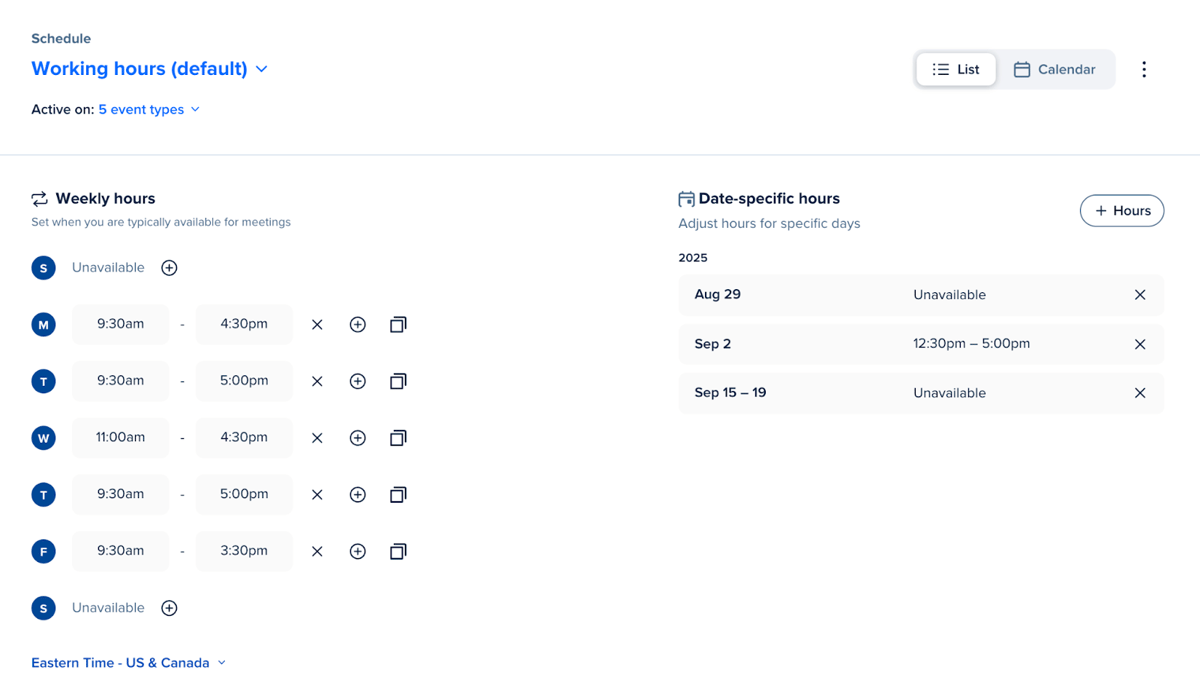The height and width of the screenshot is (699, 1200).
Task: Edit Wednesday's 11:00am start time field
Action: (120, 438)
